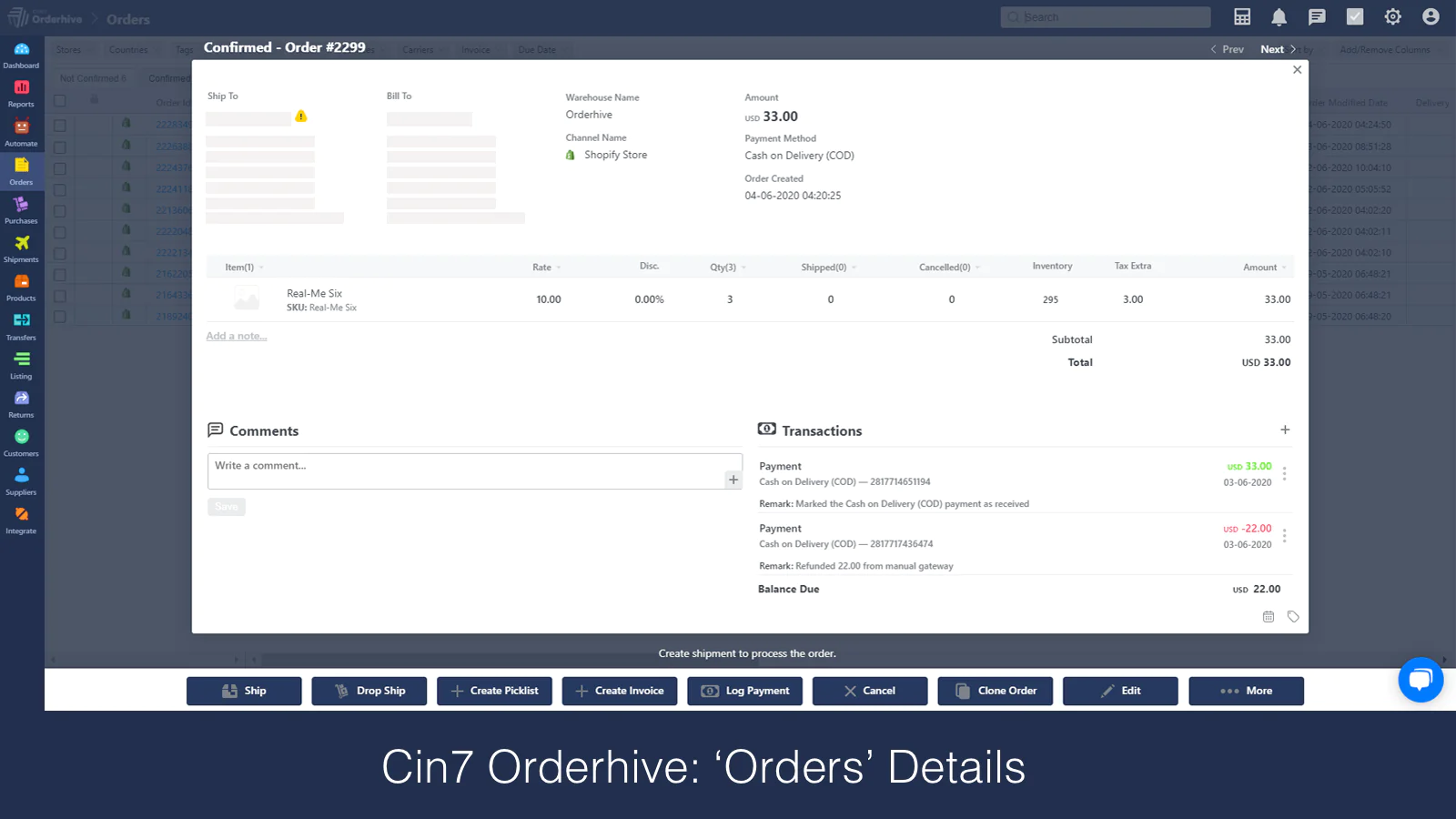The height and width of the screenshot is (819, 1456).
Task: Click the Shopify Store channel name
Action: [x=616, y=155]
